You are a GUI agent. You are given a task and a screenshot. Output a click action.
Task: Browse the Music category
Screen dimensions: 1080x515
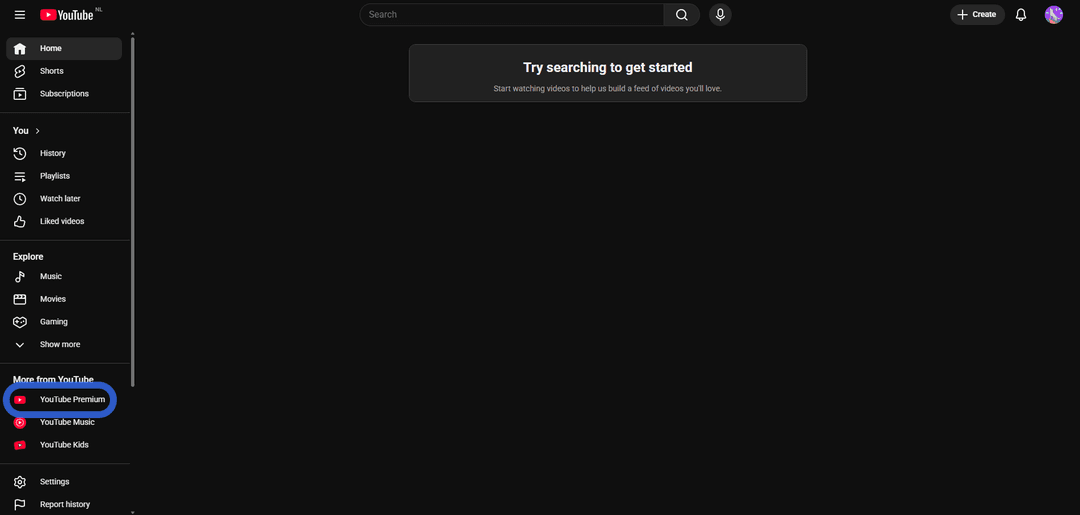click(x=64, y=276)
